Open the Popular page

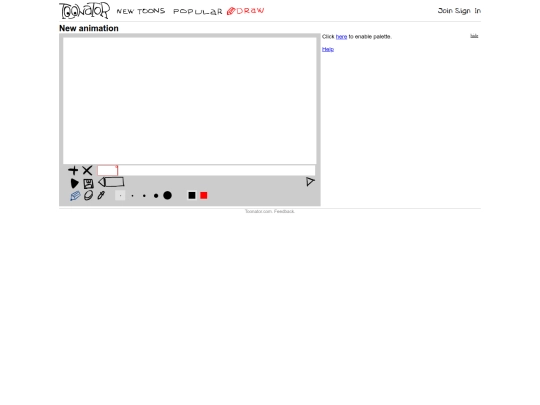click(198, 12)
